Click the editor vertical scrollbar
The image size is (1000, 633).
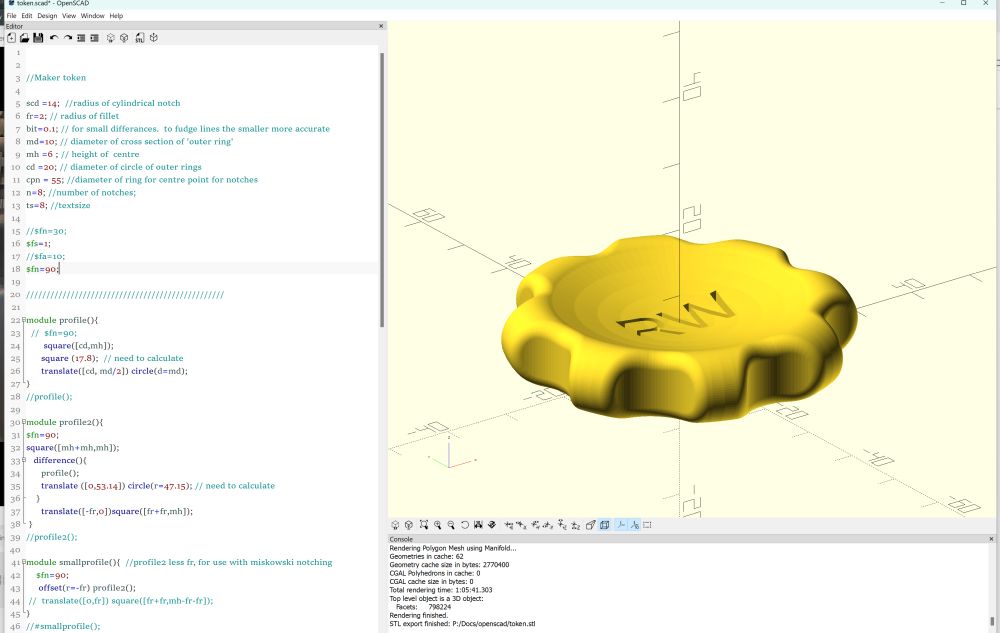click(x=382, y=190)
